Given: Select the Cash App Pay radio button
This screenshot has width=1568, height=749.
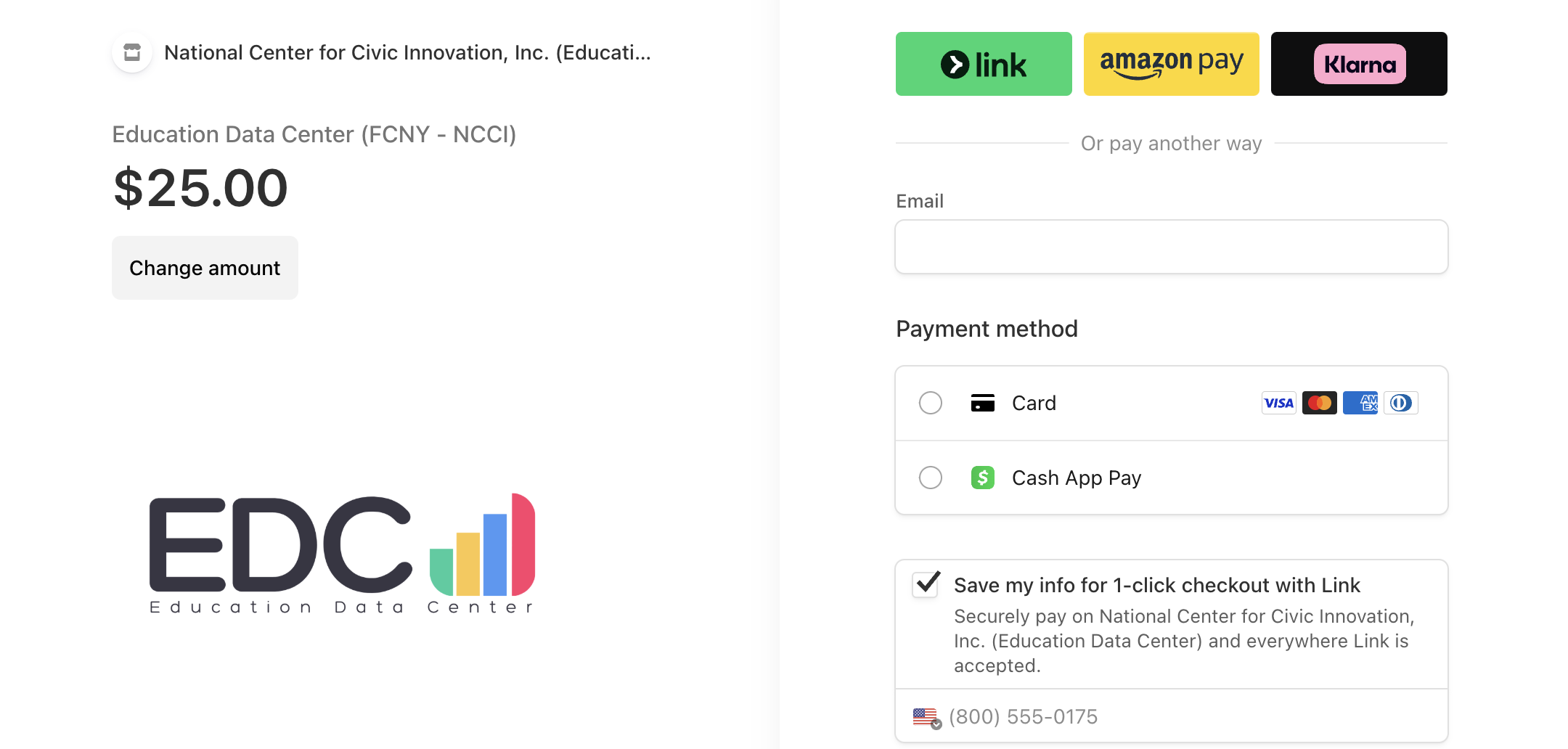Looking at the screenshot, I should pyautogui.click(x=930, y=478).
